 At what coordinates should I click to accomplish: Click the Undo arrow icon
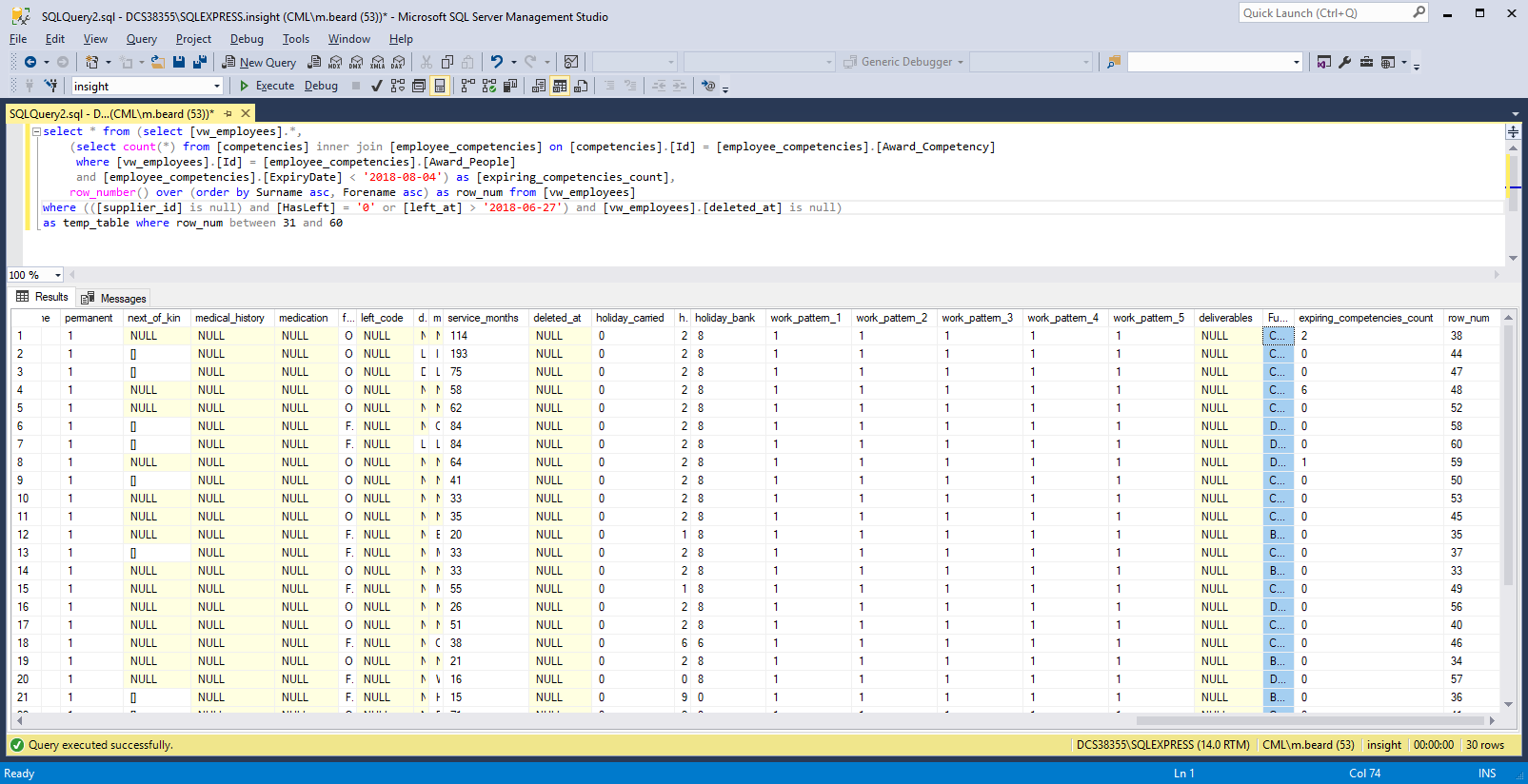496,62
